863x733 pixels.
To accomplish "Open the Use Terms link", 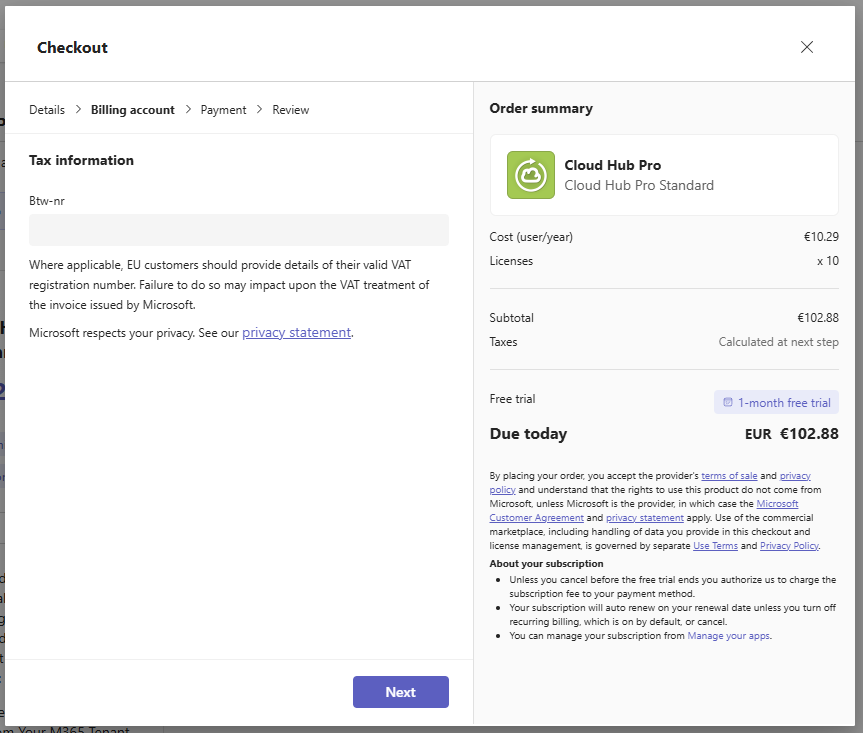I will [715, 546].
